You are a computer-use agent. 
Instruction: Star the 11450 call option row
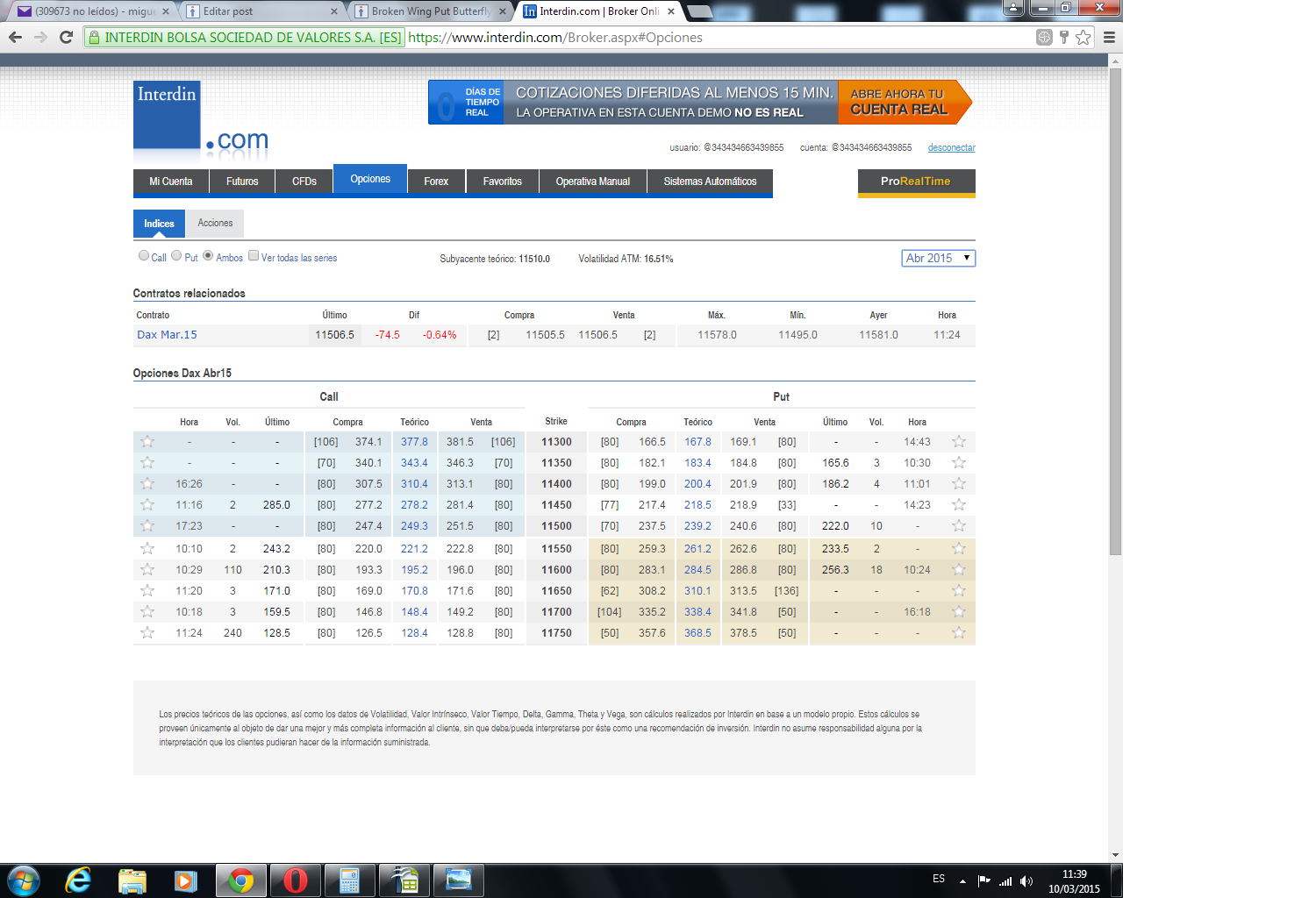tap(147, 505)
